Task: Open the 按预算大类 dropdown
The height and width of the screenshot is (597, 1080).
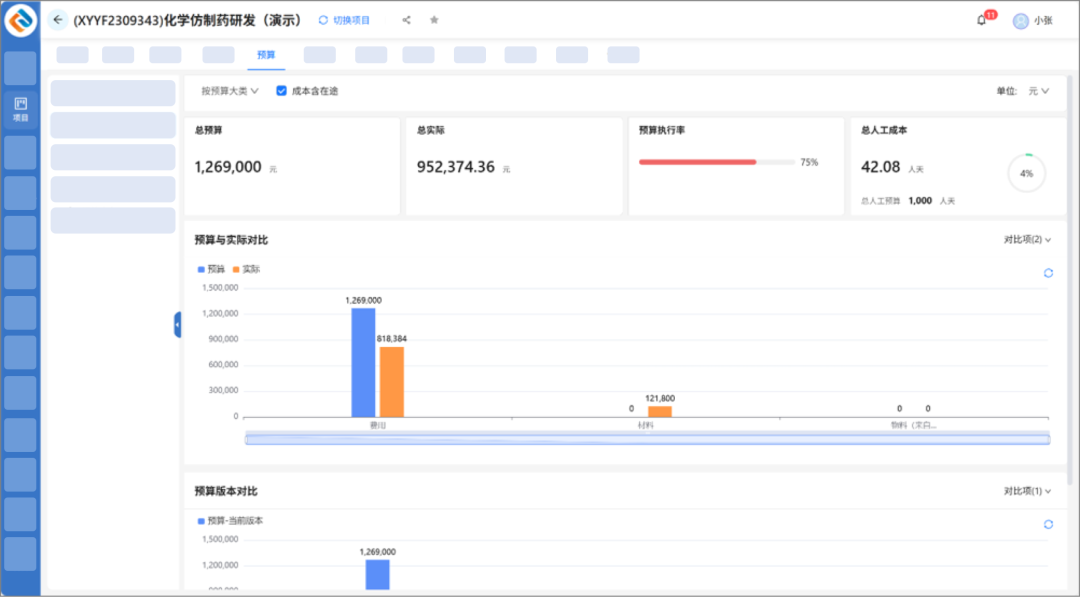Action: (229, 91)
